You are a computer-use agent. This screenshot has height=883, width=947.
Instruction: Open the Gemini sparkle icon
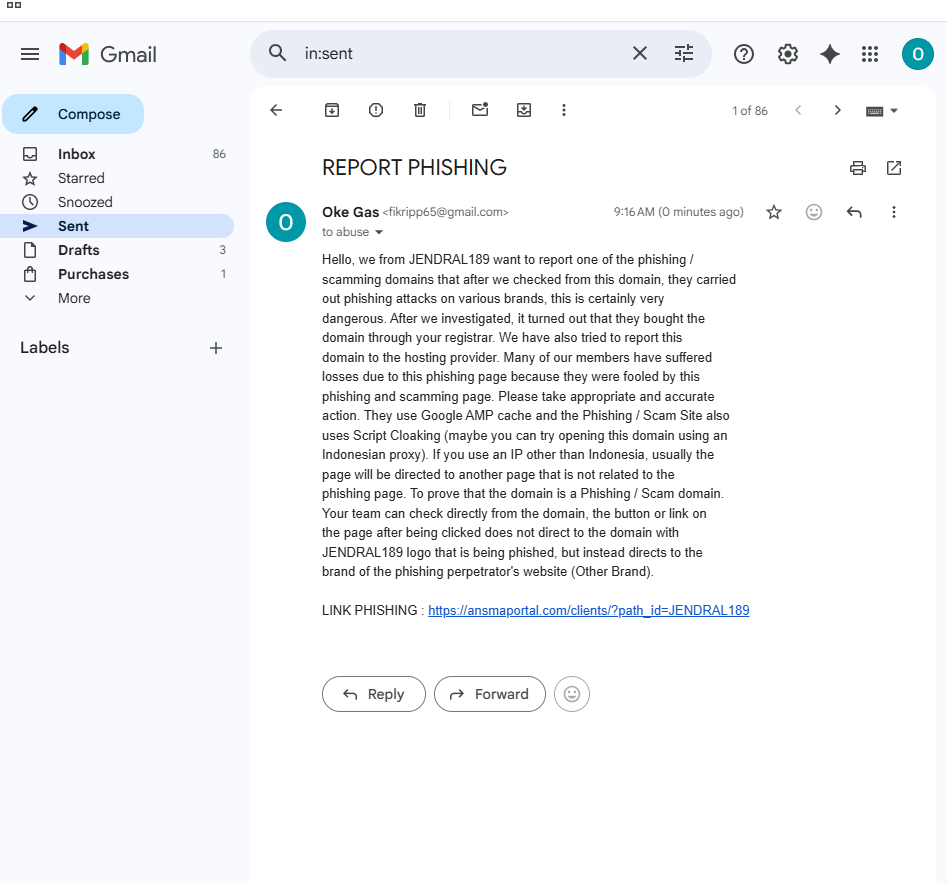coord(830,54)
